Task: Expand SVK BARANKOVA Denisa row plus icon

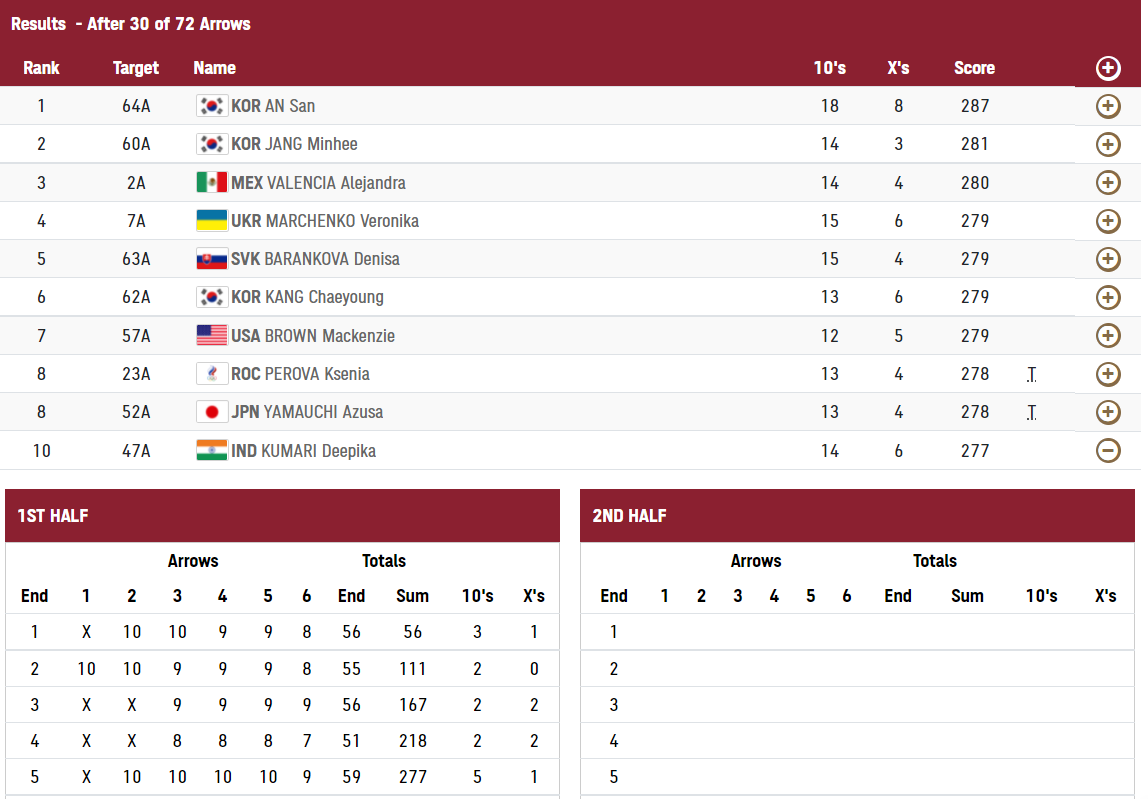Action: click(x=1108, y=259)
